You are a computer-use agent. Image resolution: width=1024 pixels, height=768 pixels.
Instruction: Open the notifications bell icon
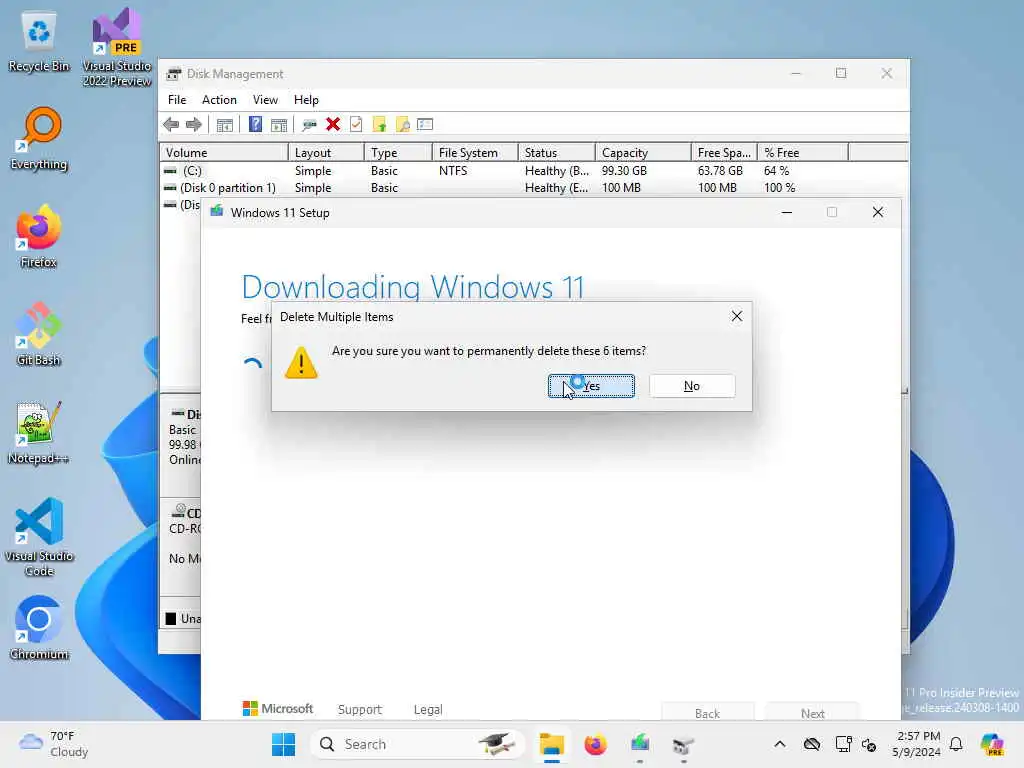click(x=956, y=744)
